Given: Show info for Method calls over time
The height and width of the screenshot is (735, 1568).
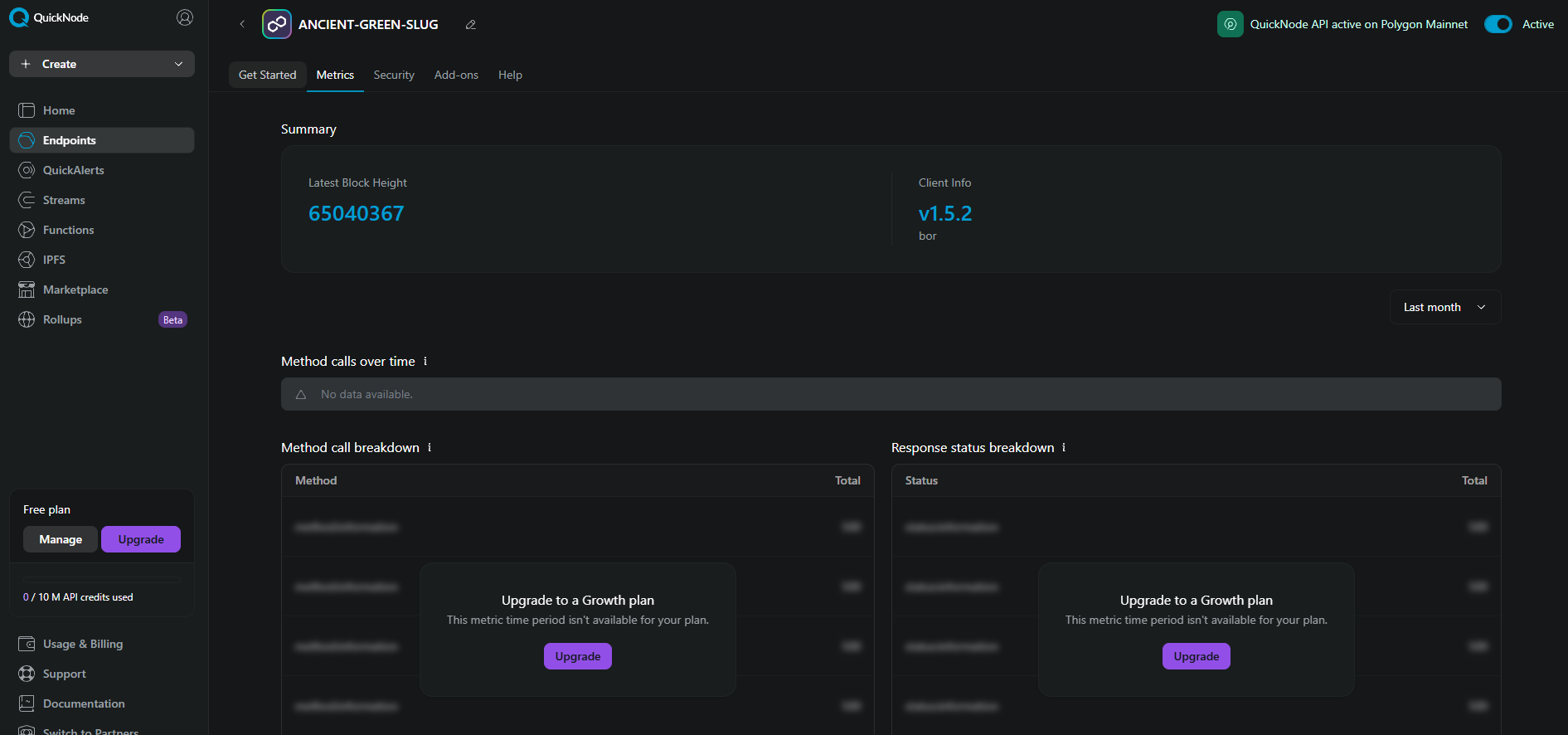Looking at the screenshot, I should coord(425,362).
